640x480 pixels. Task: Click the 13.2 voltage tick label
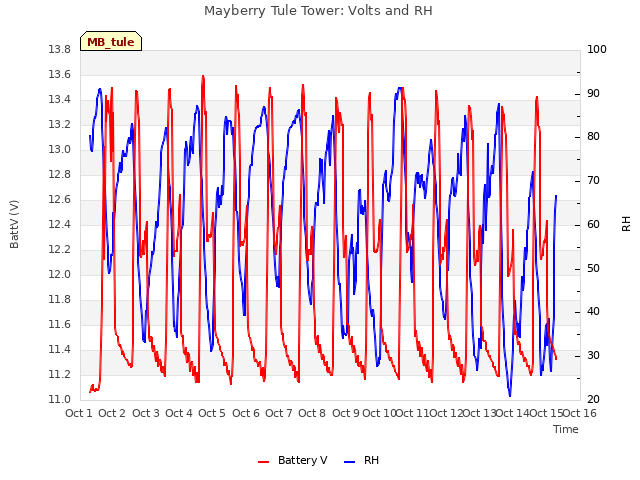tap(60, 124)
